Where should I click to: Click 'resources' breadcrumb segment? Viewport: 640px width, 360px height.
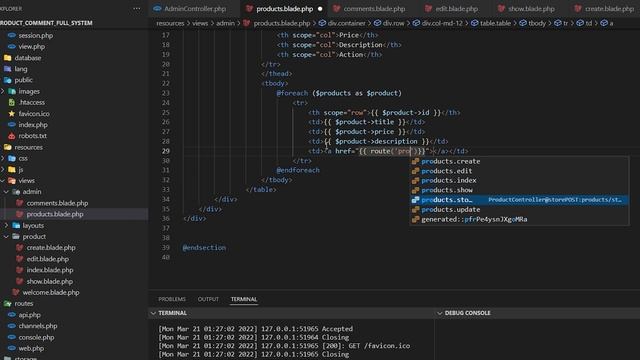click(x=170, y=23)
